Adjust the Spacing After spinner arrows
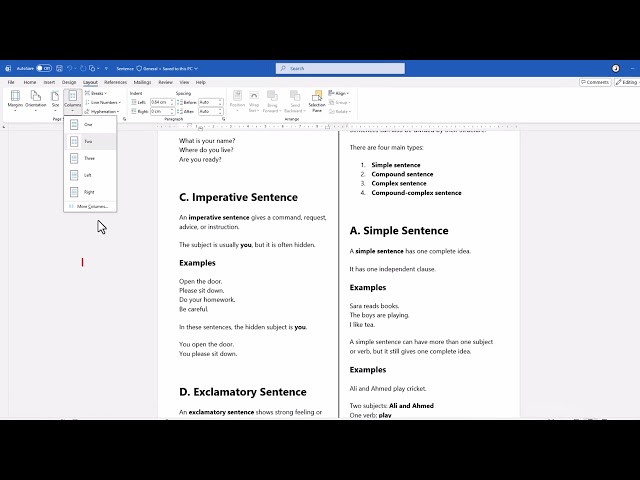 pyautogui.click(x=221, y=111)
